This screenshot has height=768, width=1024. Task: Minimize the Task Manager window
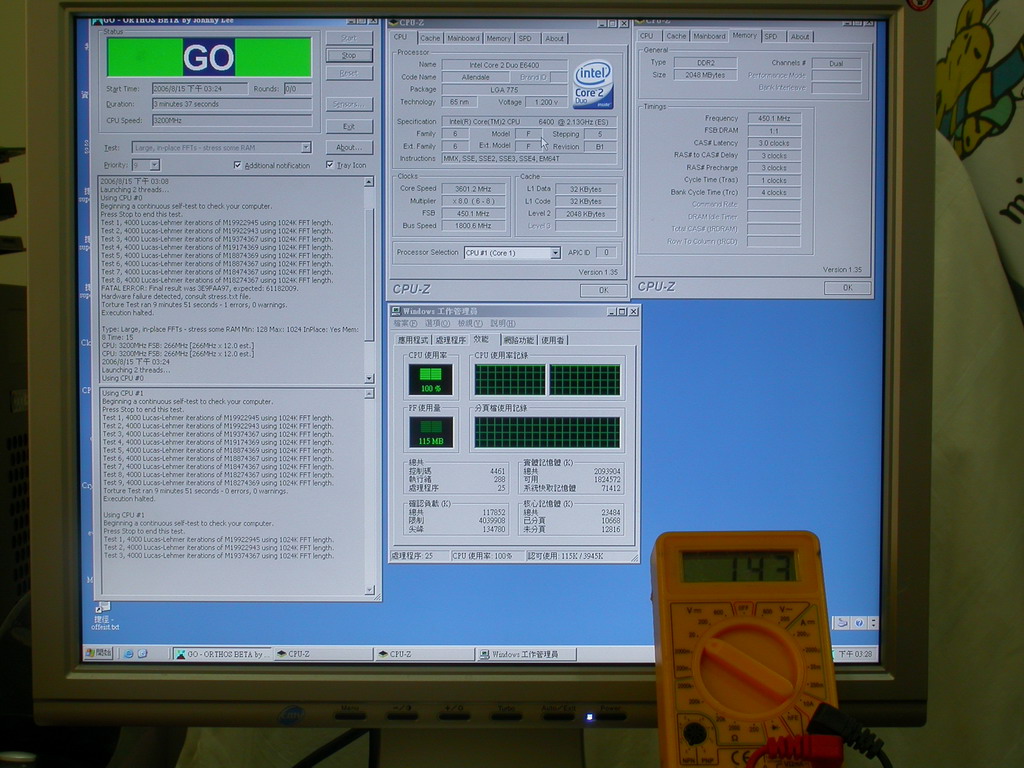(x=611, y=312)
